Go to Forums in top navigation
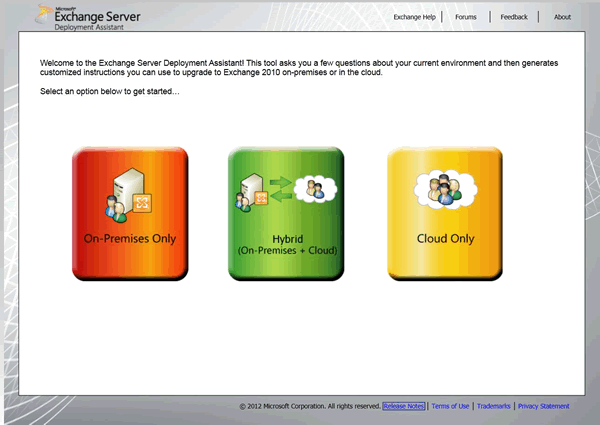 (x=466, y=17)
